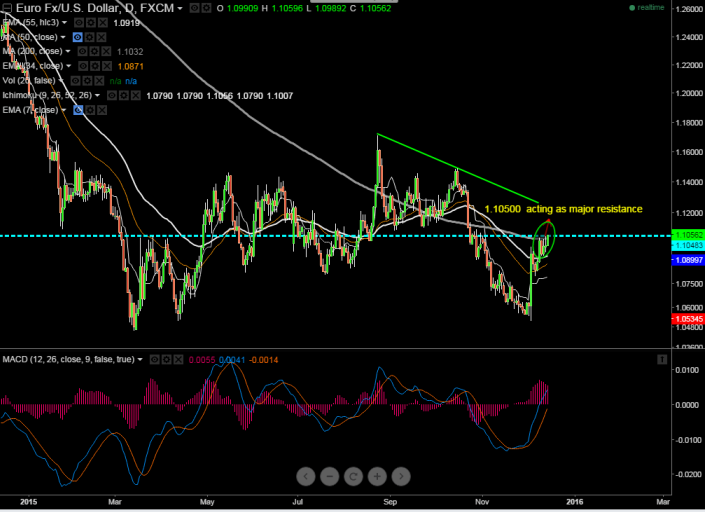Open settings gear for EMA (7, close)
Viewport: 705px width, 512px height.
pyautogui.click(x=90, y=110)
